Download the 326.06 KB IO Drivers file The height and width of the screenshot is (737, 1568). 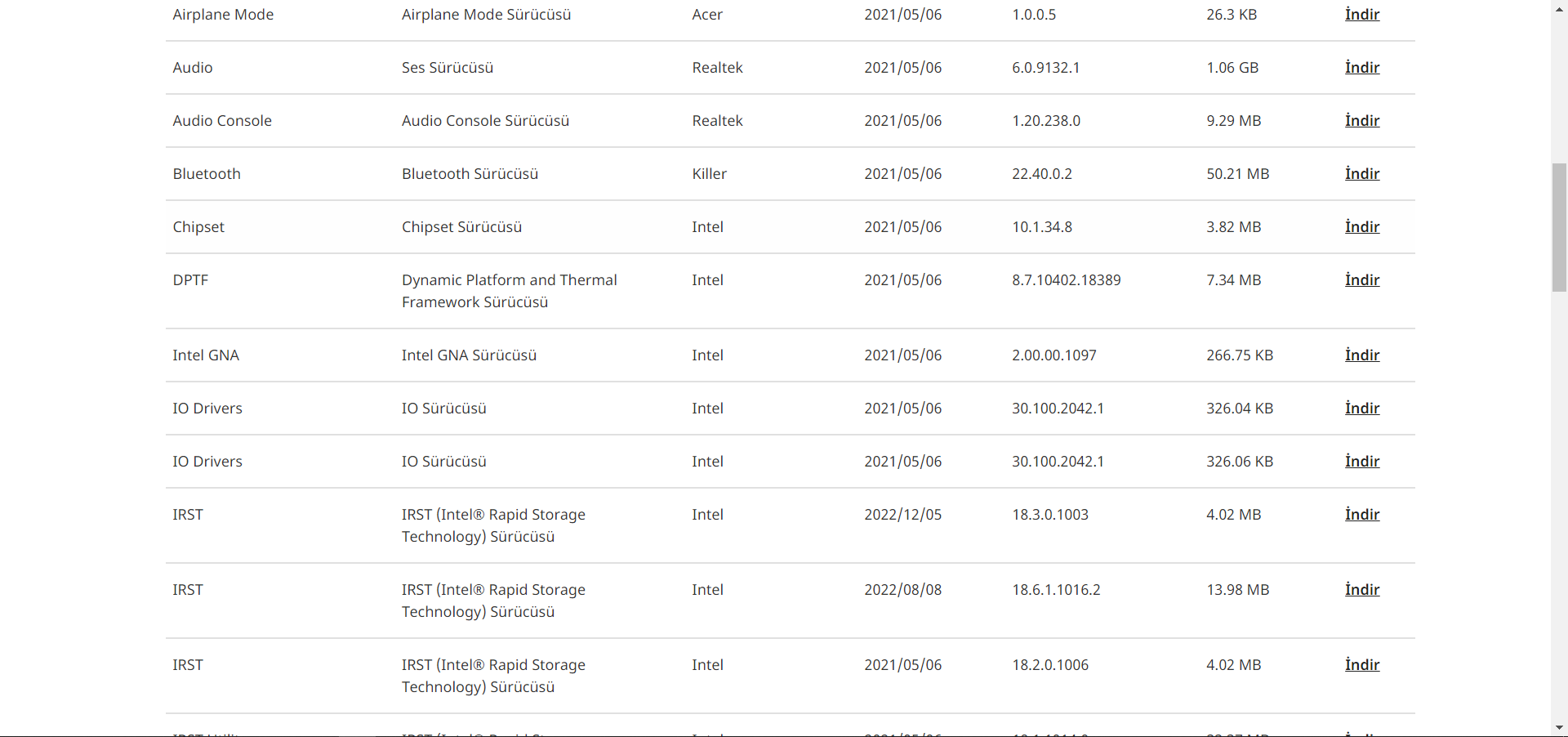[x=1362, y=462]
